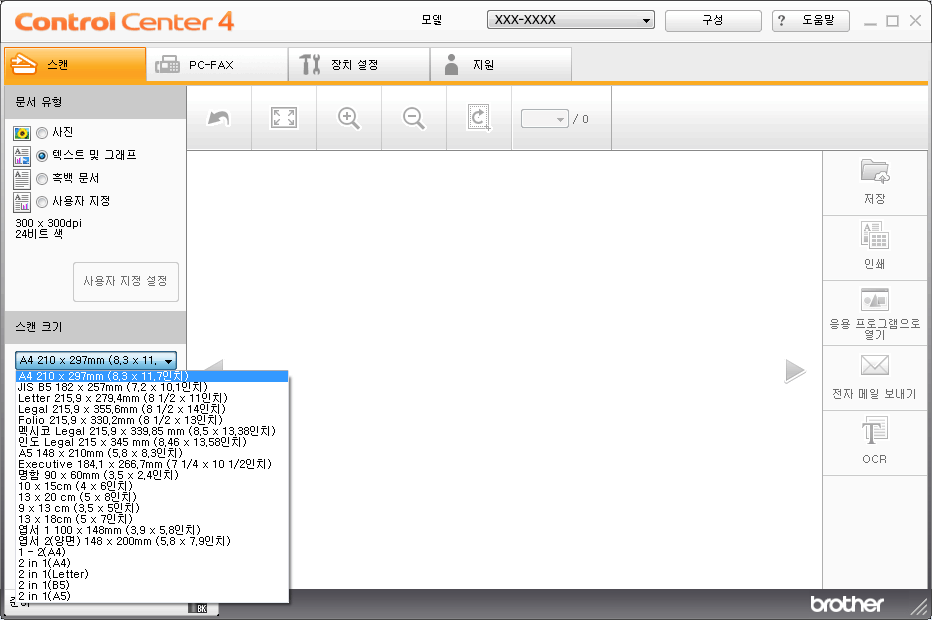Choose 명함 90 x 60mm option

tap(152, 475)
